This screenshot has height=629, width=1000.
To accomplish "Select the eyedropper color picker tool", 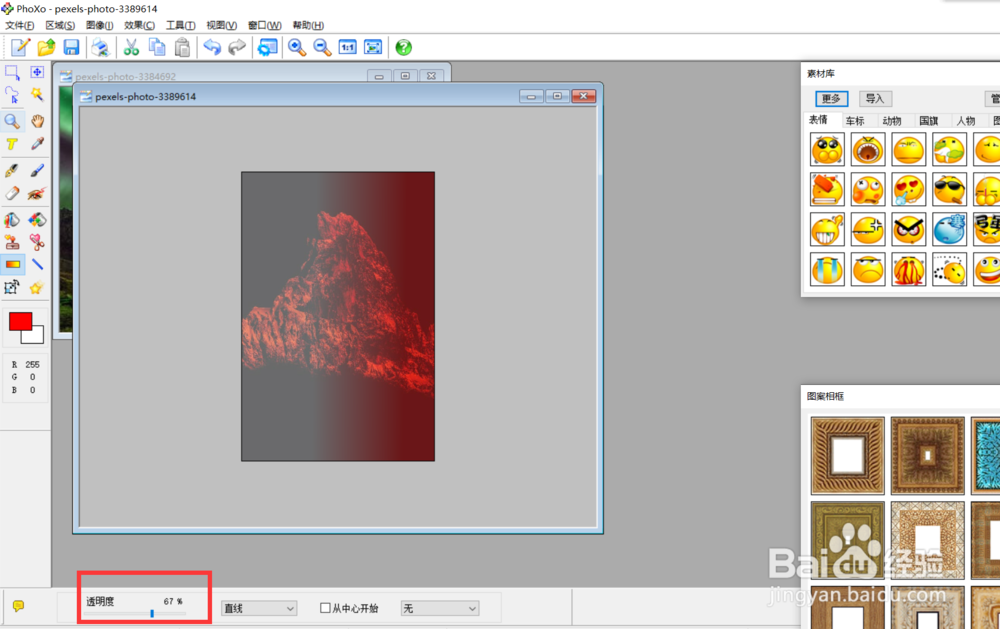I will [37, 144].
